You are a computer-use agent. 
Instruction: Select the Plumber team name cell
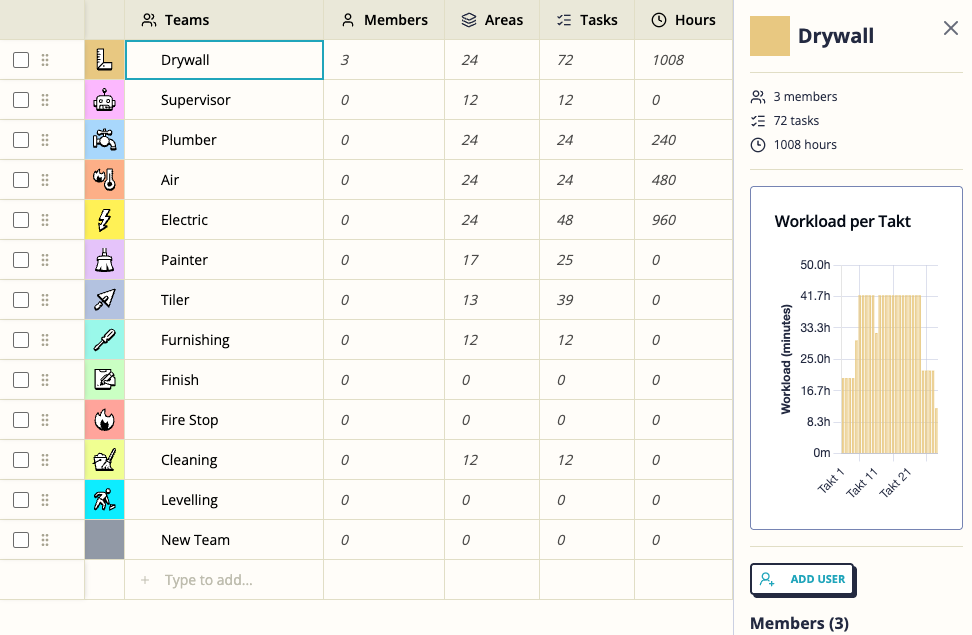[x=224, y=140]
